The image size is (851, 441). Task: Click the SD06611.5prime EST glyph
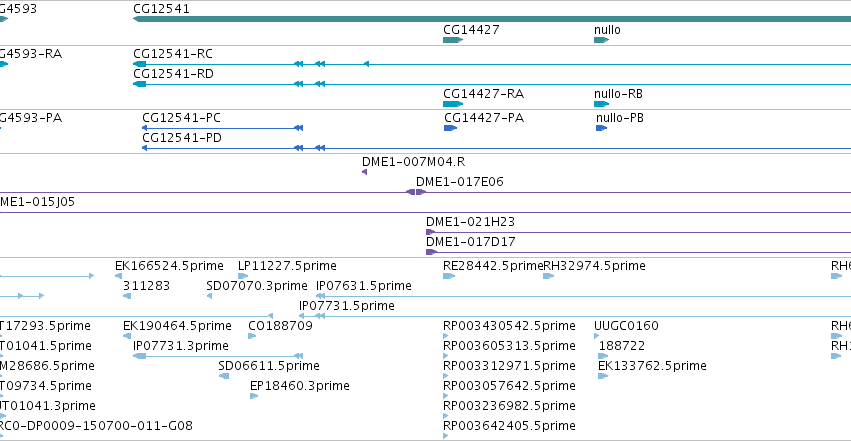pyautogui.click(x=224, y=376)
